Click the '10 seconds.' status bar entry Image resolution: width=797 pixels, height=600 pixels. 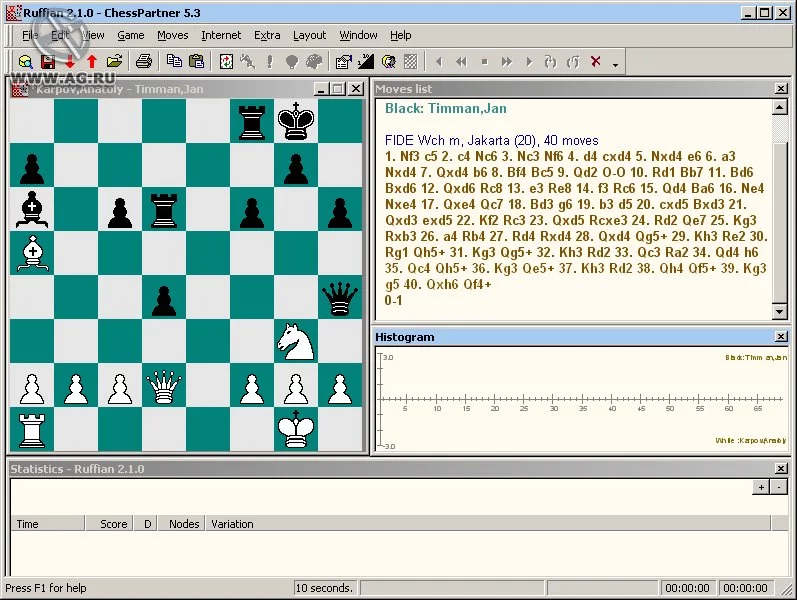click(324, 588)
